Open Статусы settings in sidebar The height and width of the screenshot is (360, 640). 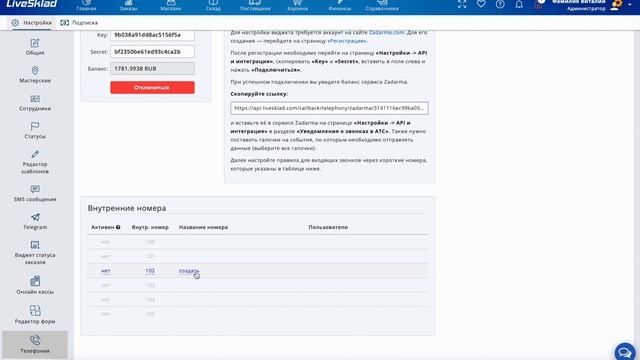(35, 131)
